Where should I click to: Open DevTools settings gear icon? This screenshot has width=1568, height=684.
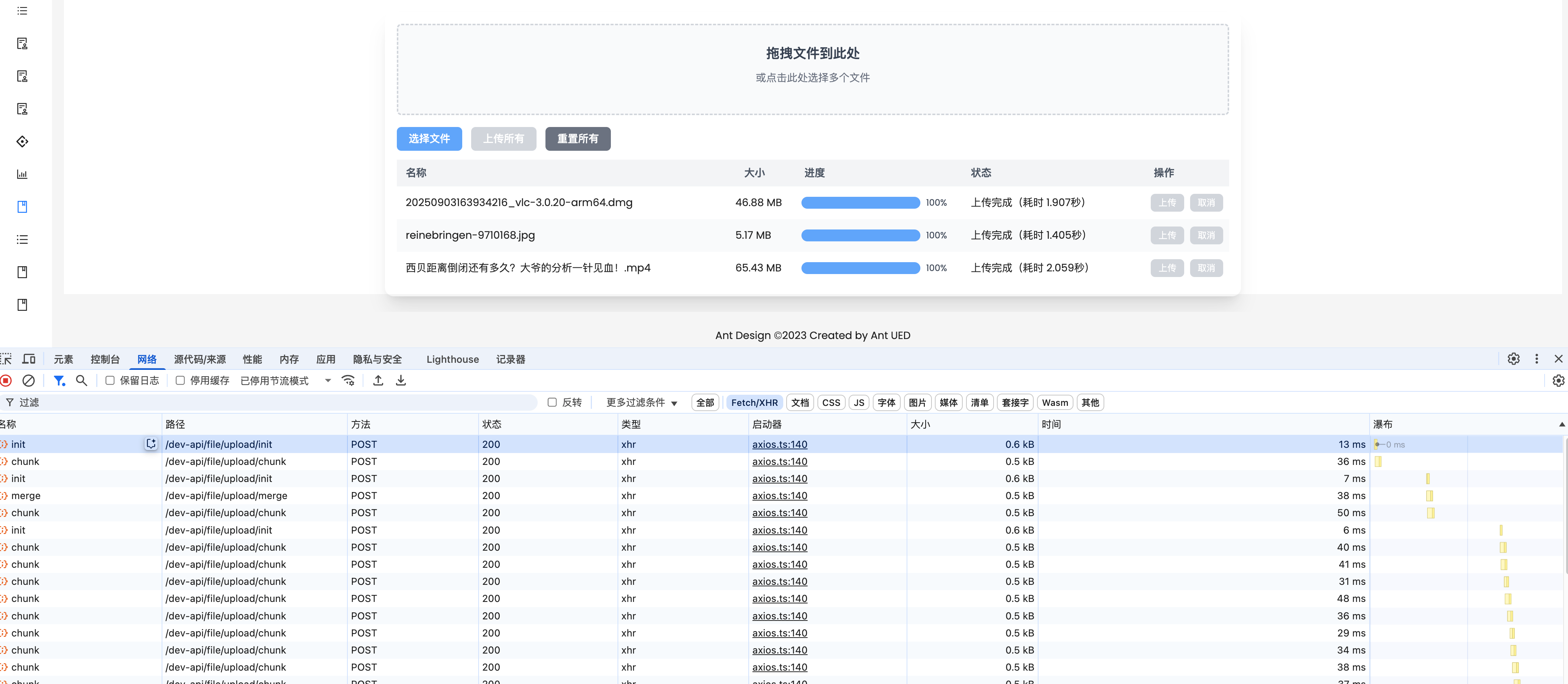click(x=1513, y=359)
